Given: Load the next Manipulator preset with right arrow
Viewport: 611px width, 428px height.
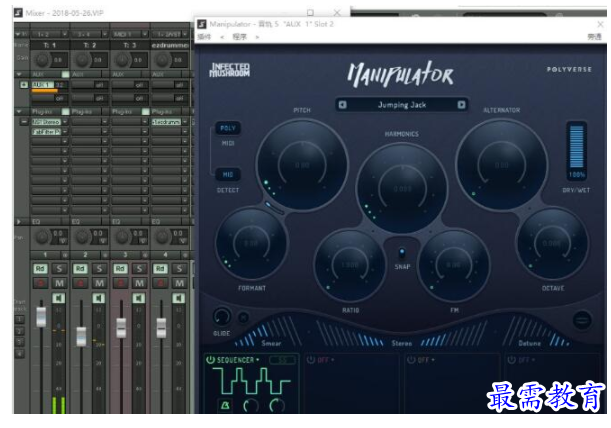Looking at the screenshot, I should 461,104.
